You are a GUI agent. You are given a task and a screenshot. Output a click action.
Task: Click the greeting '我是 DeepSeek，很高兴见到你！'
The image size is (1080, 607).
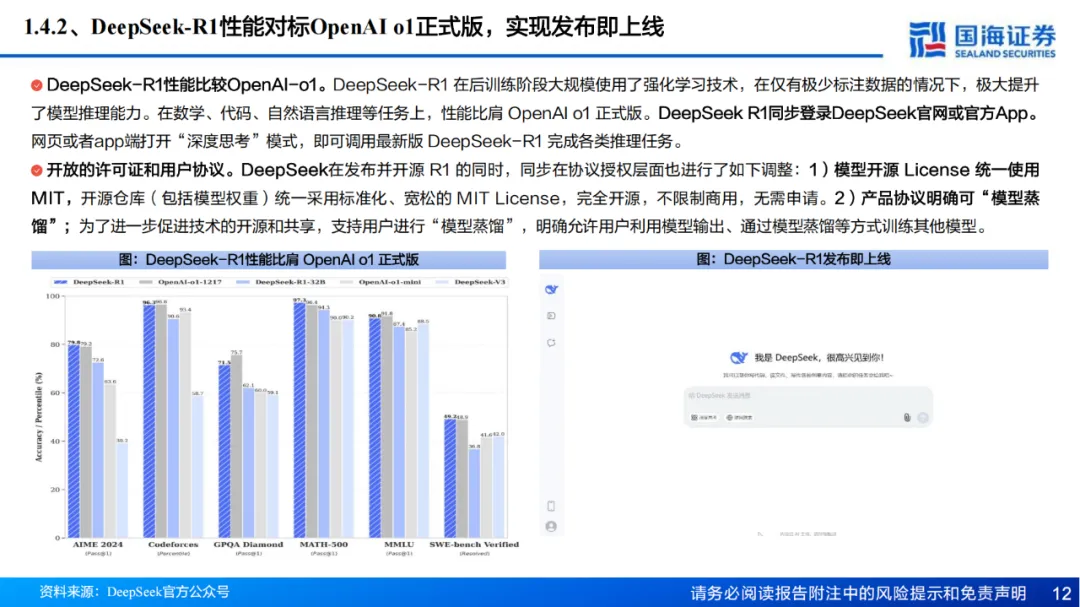click(x=819, y=358)
